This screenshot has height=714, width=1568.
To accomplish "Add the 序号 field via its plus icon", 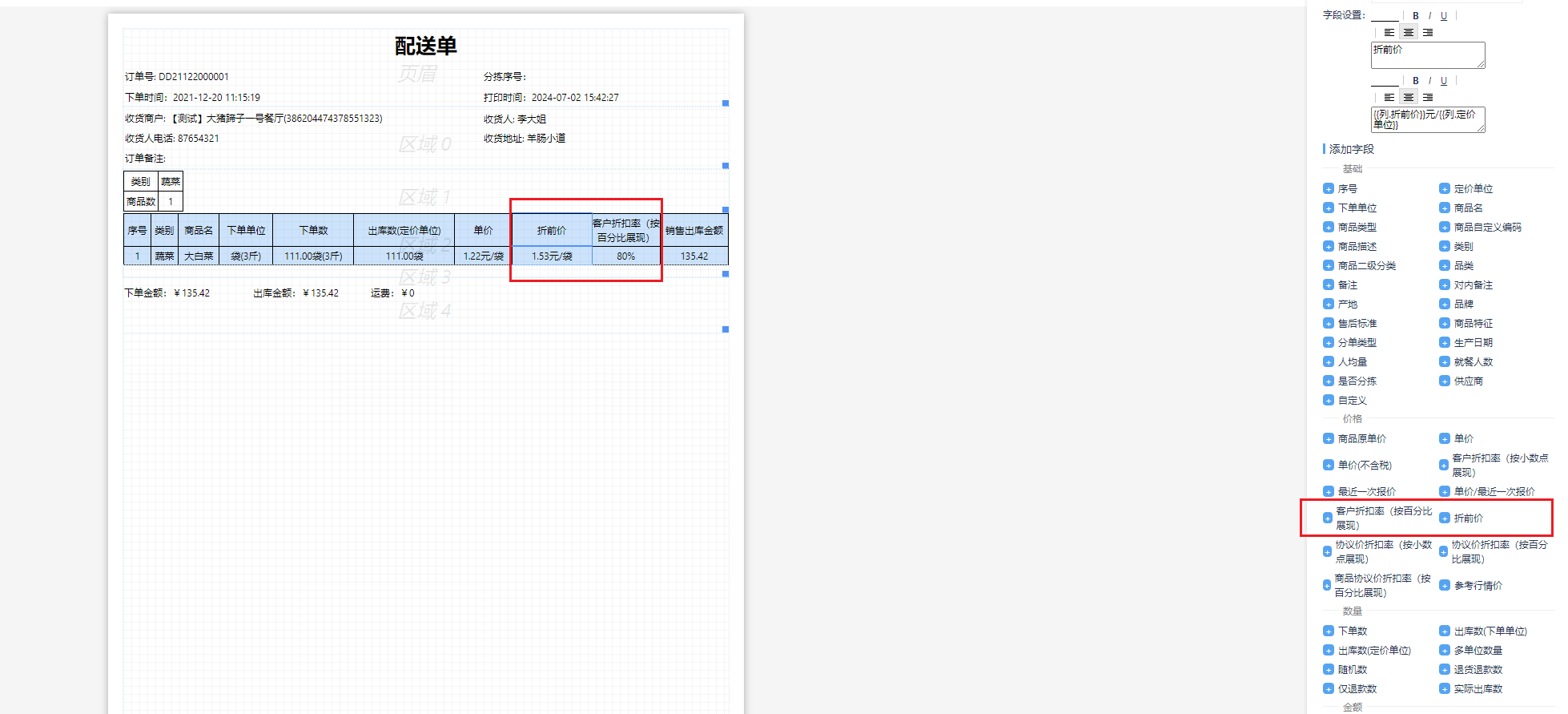I will (1329, 189).
